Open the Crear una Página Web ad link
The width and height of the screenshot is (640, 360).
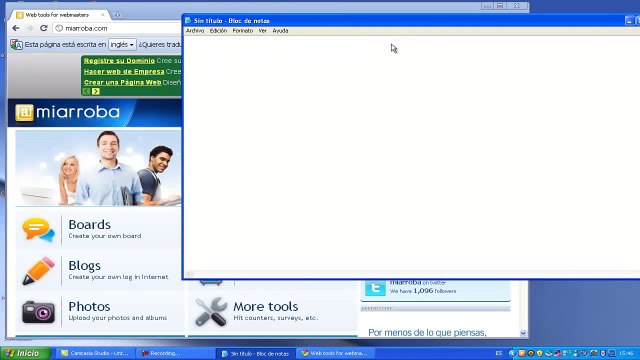coord(122,82)
